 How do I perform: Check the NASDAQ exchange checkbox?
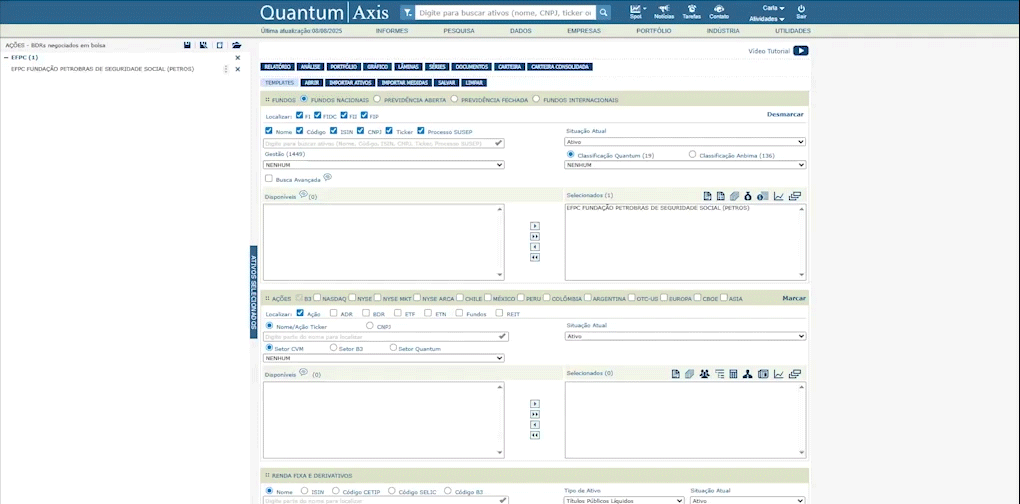317,298
